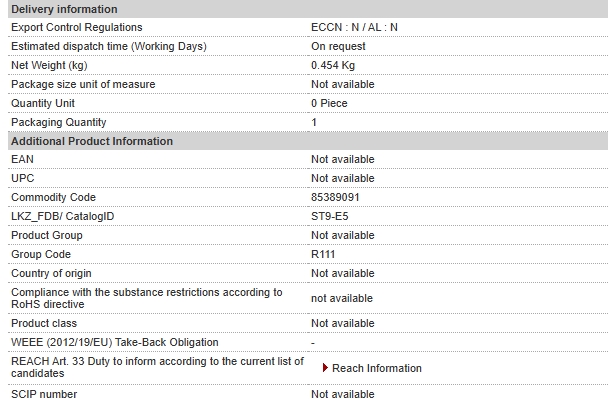Select lowercase not available RoHS value

[x=342, y=298]
